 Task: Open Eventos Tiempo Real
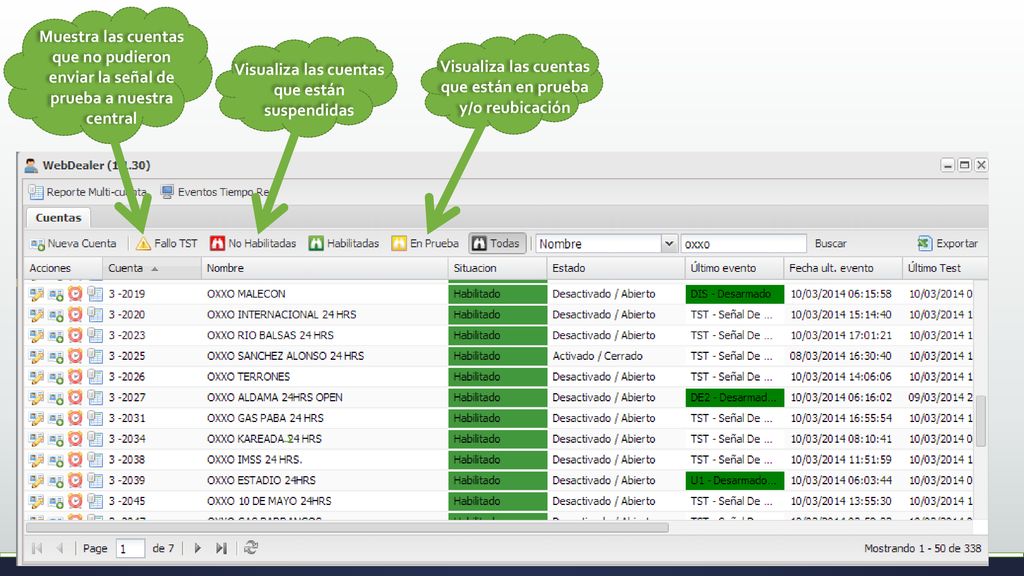215,192
